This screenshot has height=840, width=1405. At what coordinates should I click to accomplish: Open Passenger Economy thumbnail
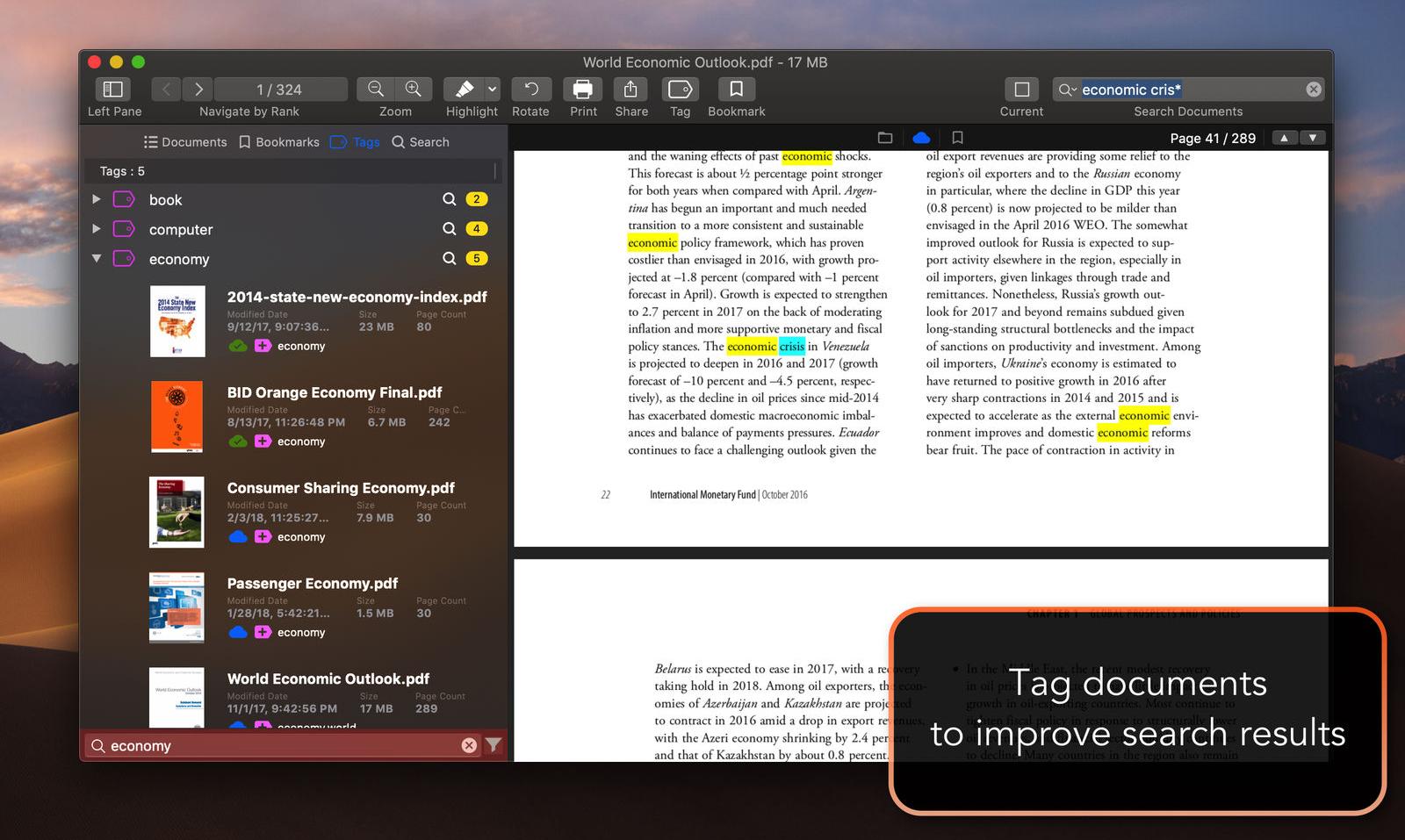click(x=177, y=607)
